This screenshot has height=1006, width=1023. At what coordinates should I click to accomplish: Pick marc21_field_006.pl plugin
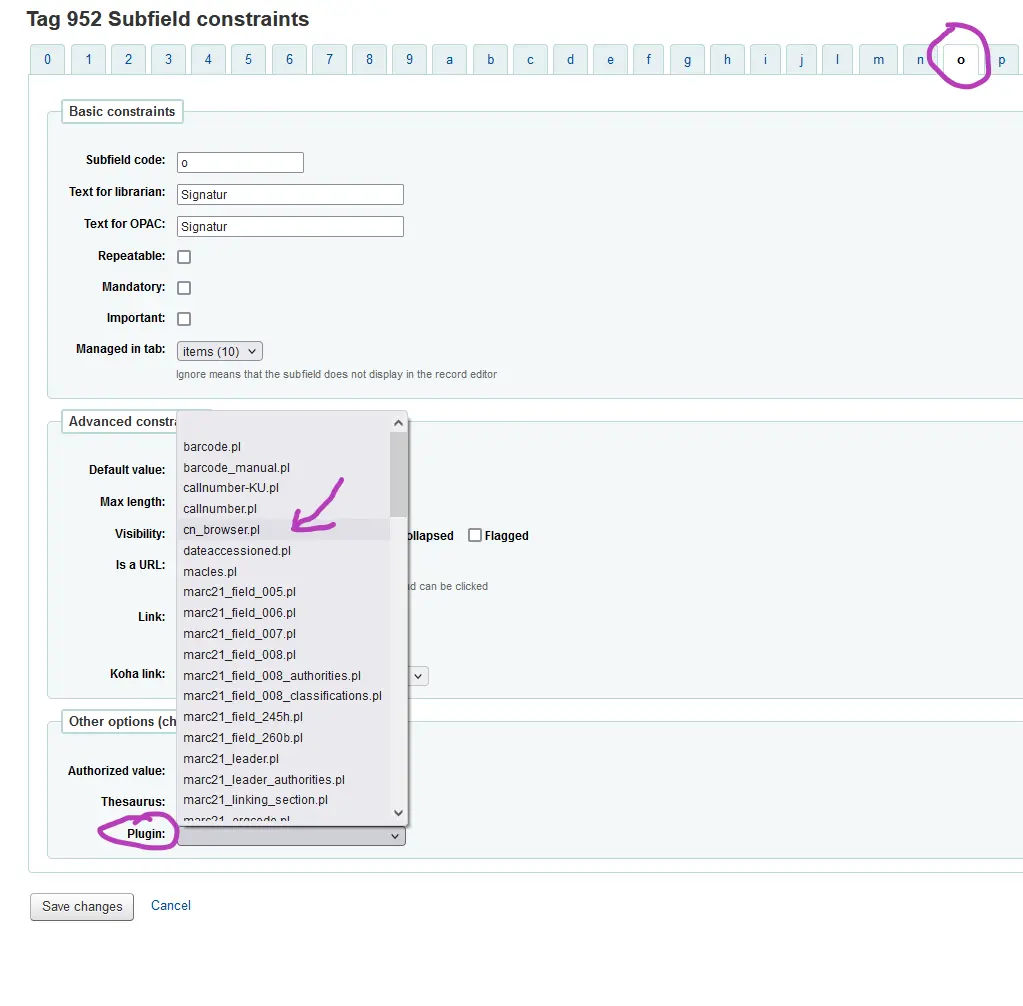[283, 613]
